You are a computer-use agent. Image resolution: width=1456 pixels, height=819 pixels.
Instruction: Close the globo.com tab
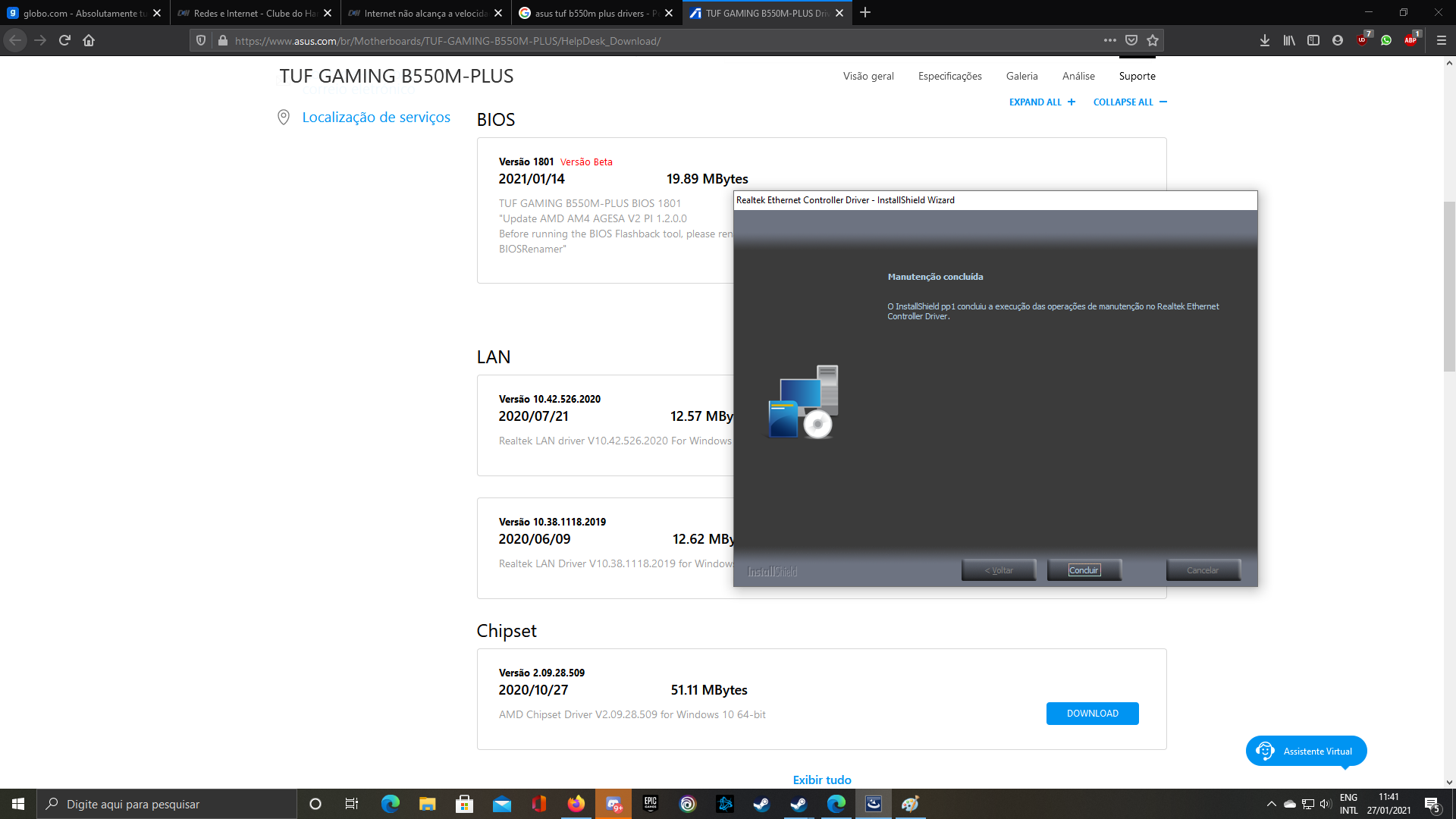pos(157,13)
